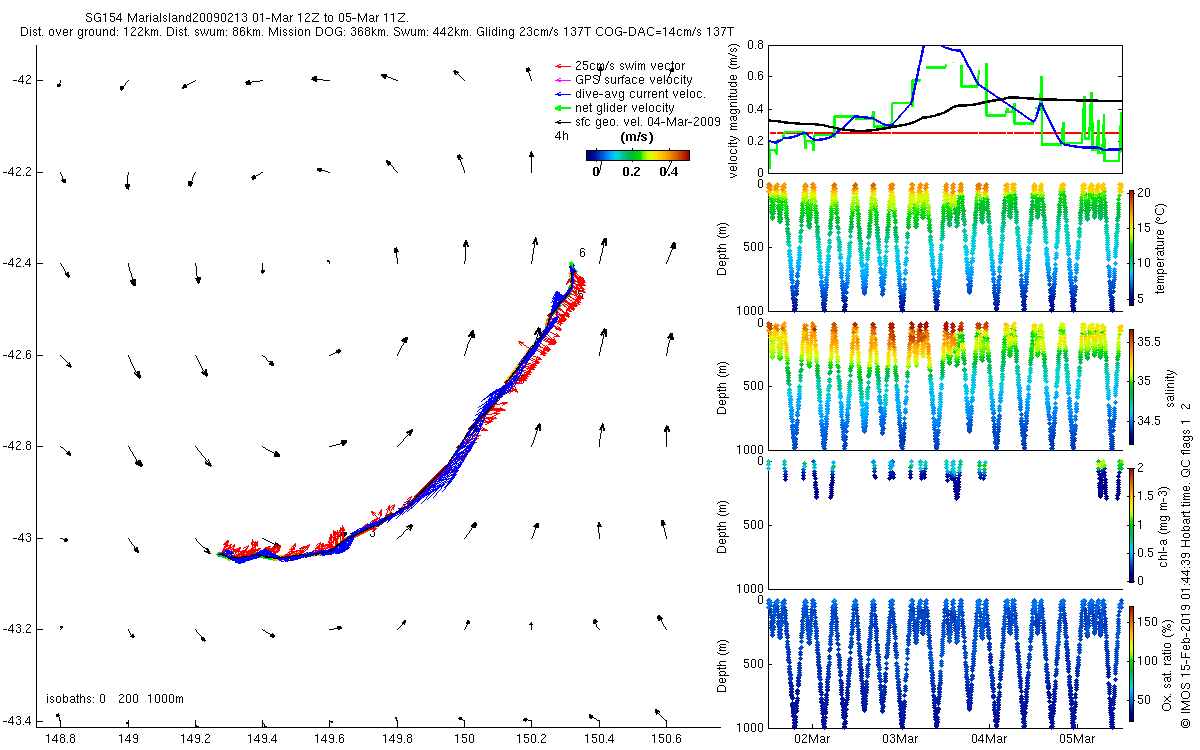Image resolution: width=1200 pixels, height=750 pixels.
Task: Click the waypoint label '3' beside the glider track
Action: 372,533
